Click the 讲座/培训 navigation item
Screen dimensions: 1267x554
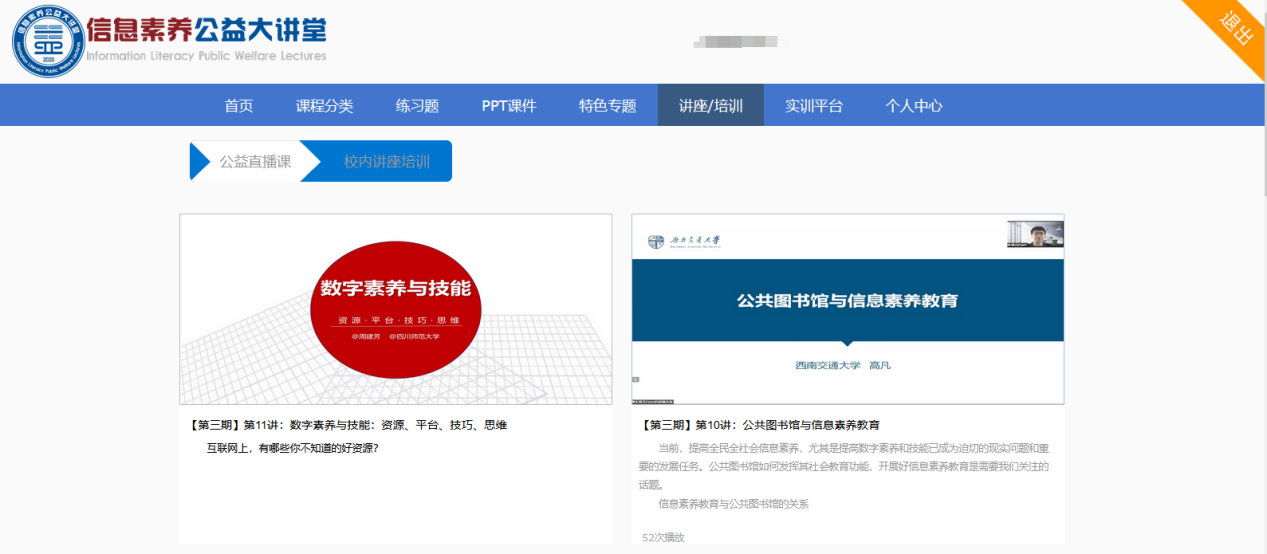click(x=710, y=106)
